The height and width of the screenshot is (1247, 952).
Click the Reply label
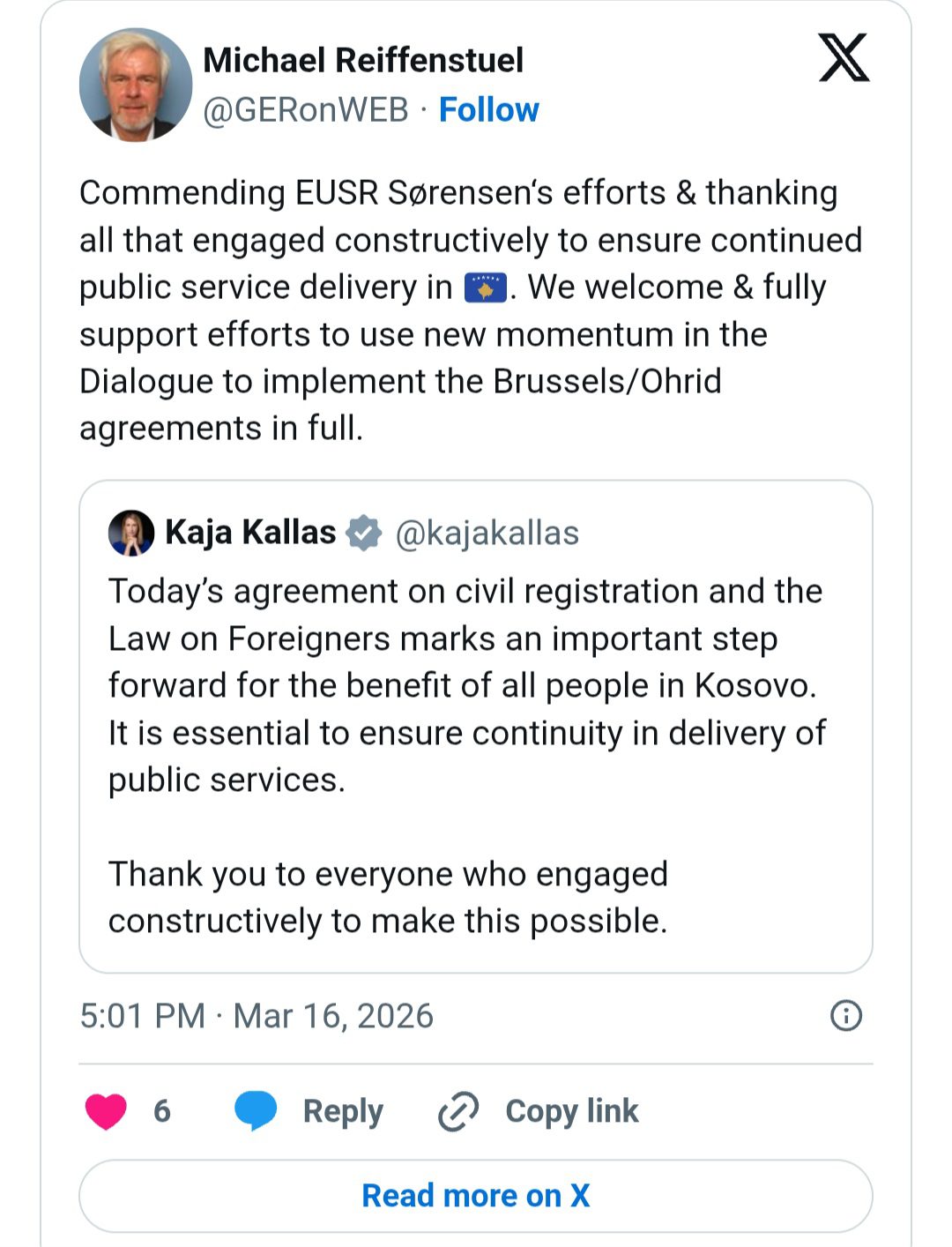pyautogui.click(x=343, y=1111)
